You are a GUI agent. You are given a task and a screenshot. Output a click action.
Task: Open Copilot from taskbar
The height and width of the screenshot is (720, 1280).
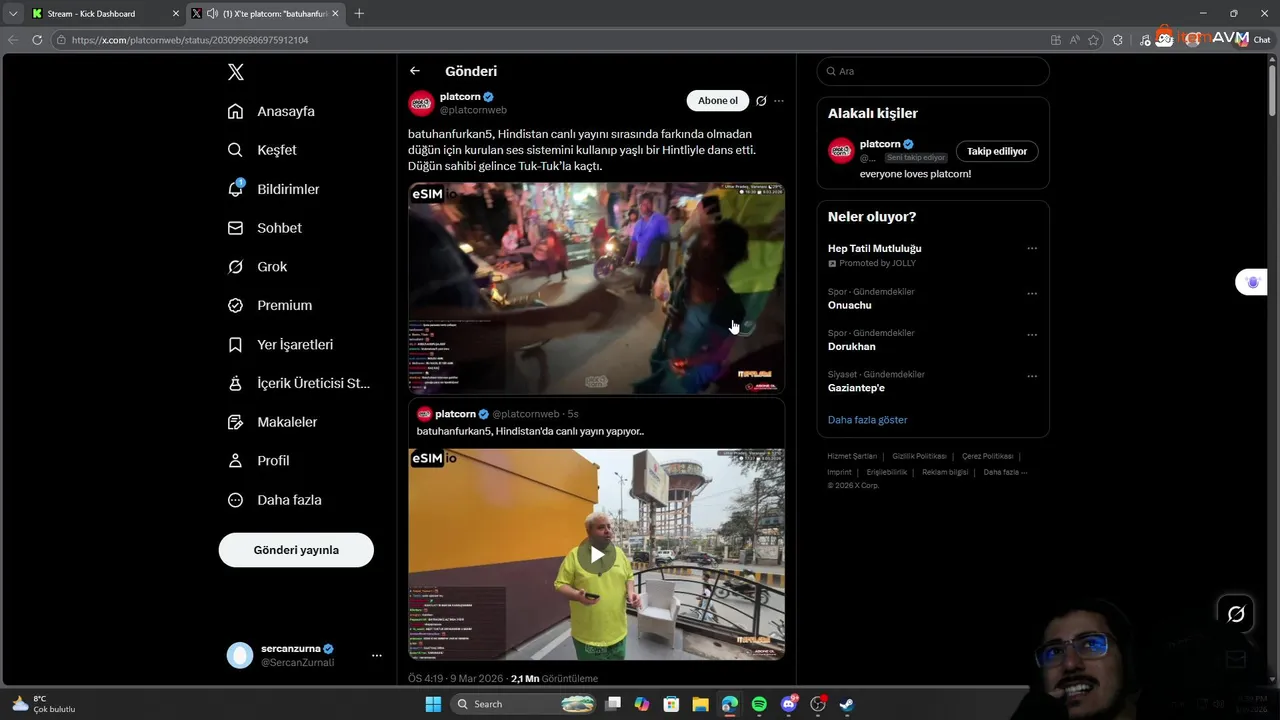pyautogui.click(x=642, y=704)
